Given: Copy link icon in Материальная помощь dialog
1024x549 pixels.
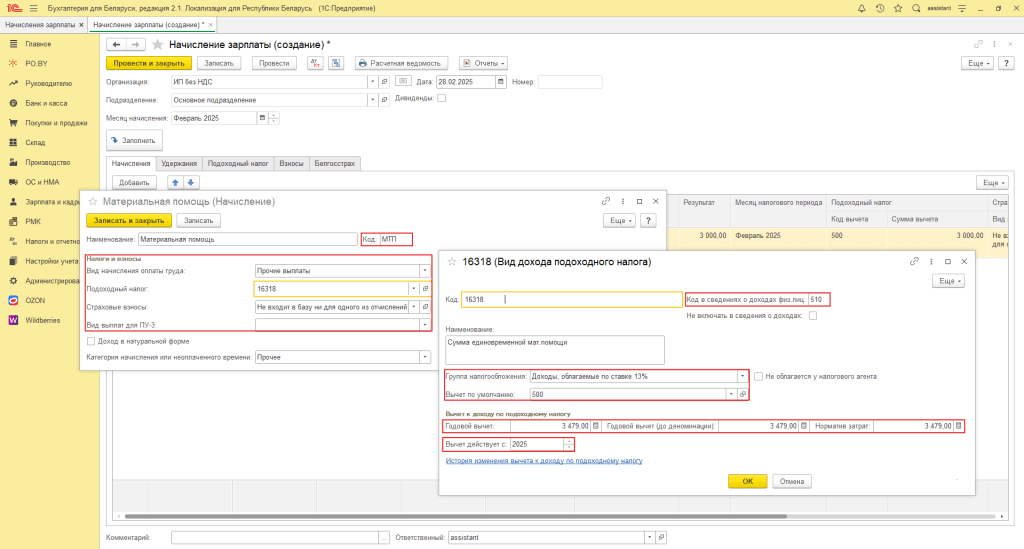Looking at the screenshot, I should [x=606, y=201].
